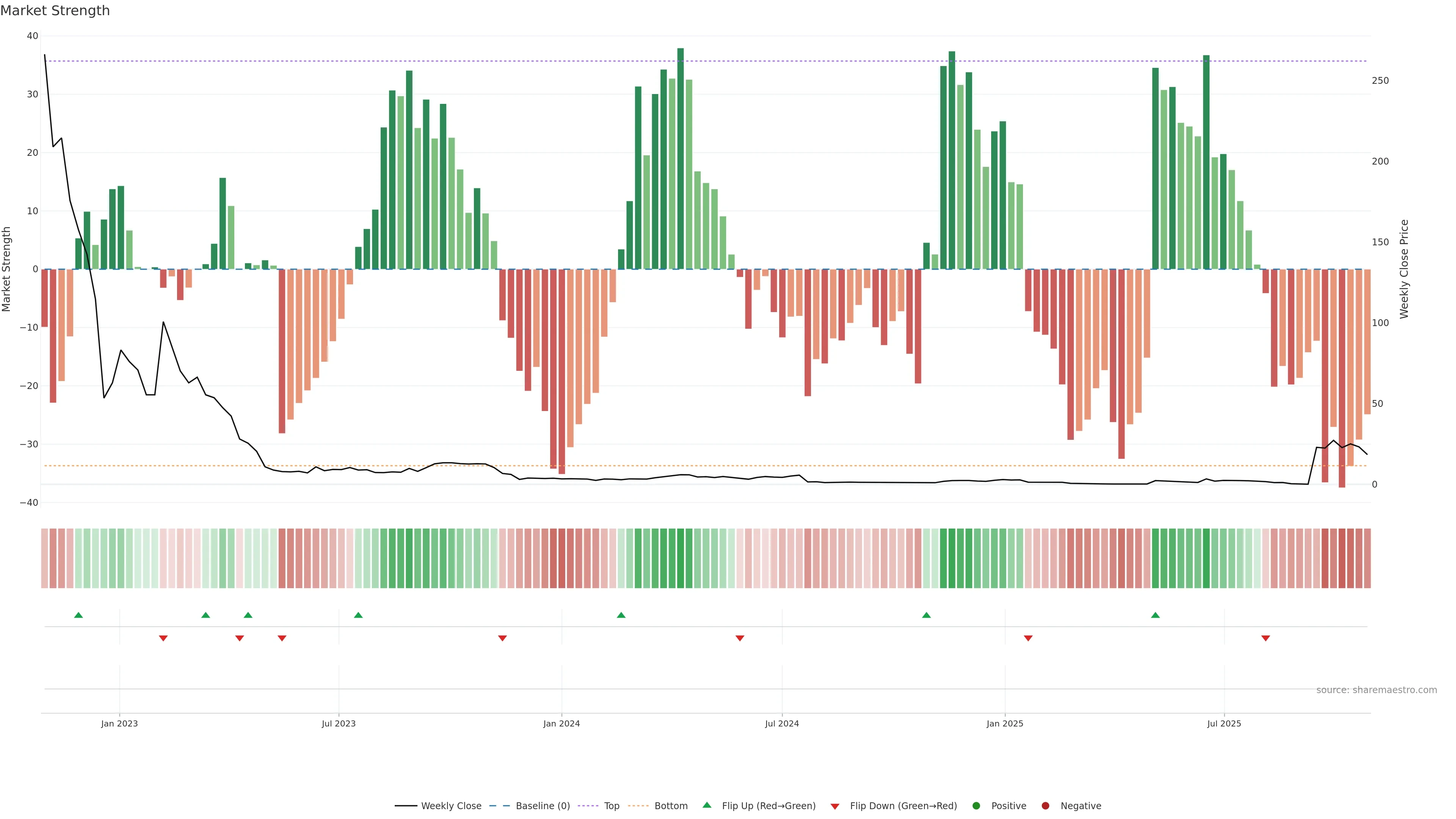Viewport: 1456px width, 819px height.
Task: Click the Flip Up triangle right of Jan 2024
Action: [x=621, y=615]
